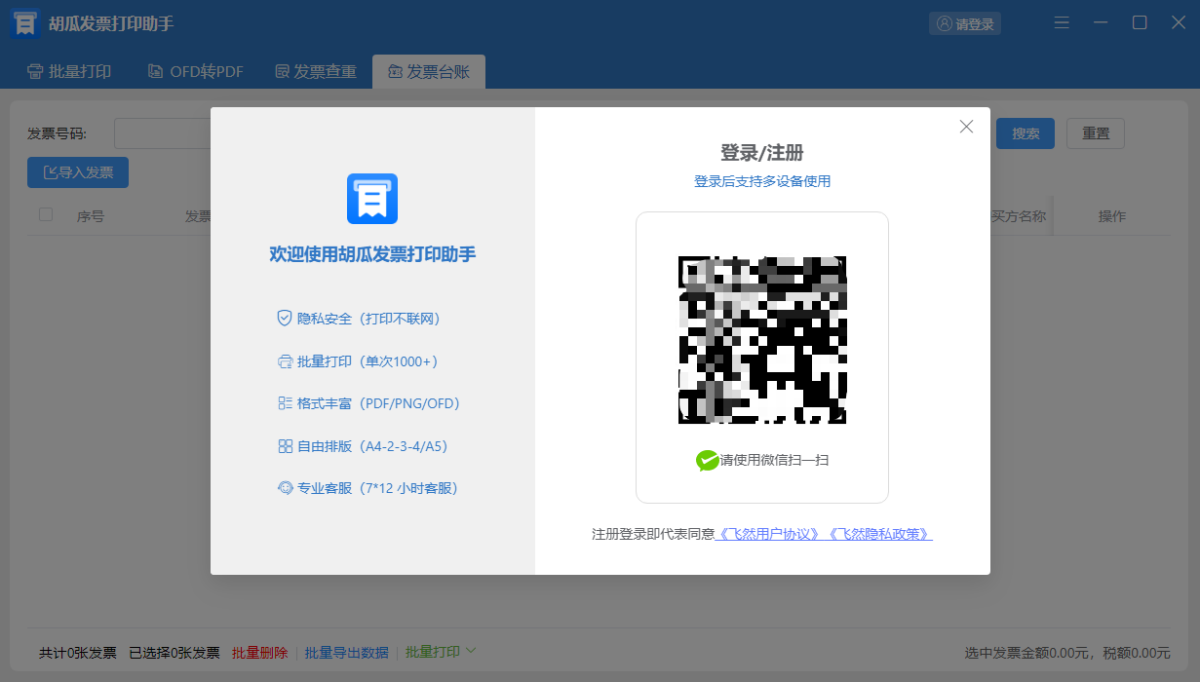Click the batch print printer icon in the dialog
This screenshot has width=1200, height=682.
284,361
